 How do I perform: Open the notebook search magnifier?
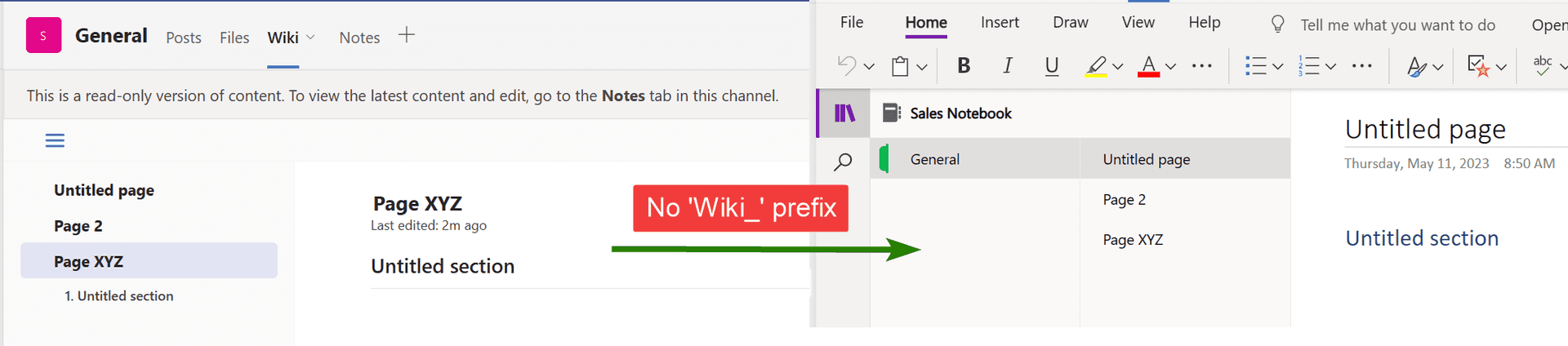[843, 162]
